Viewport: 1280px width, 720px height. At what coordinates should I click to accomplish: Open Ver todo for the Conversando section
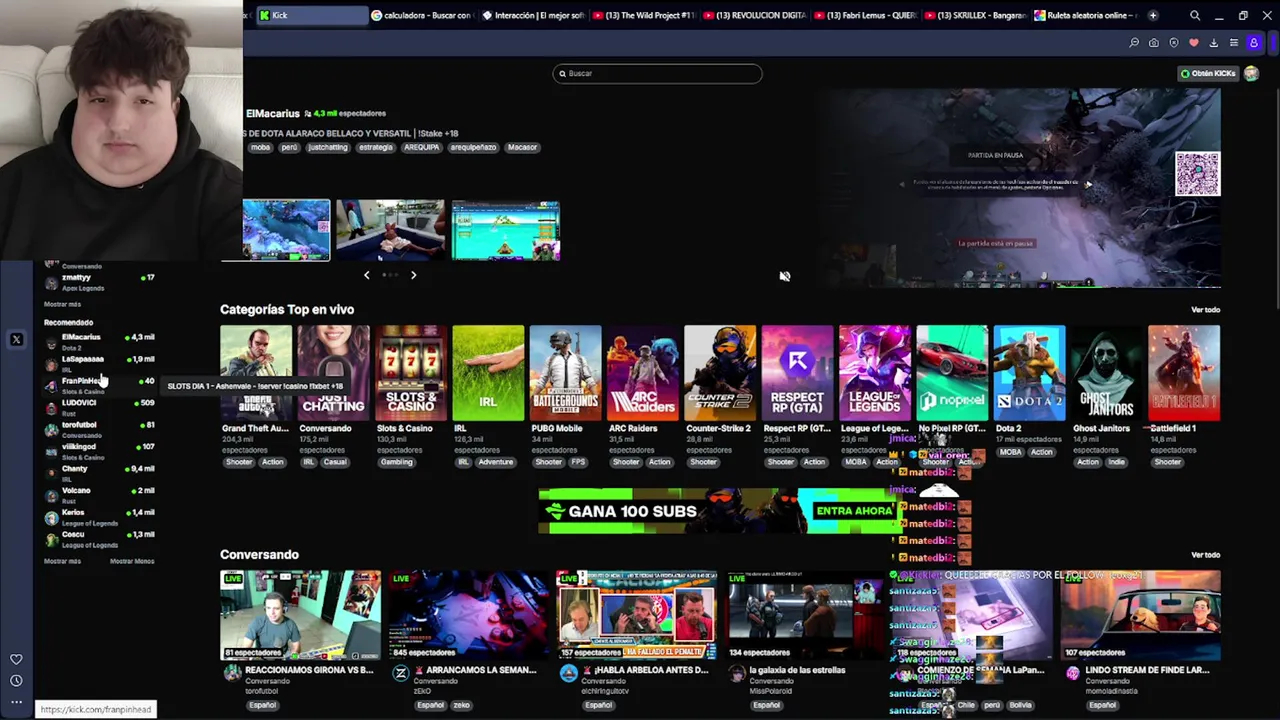(x=1205, y=555)
